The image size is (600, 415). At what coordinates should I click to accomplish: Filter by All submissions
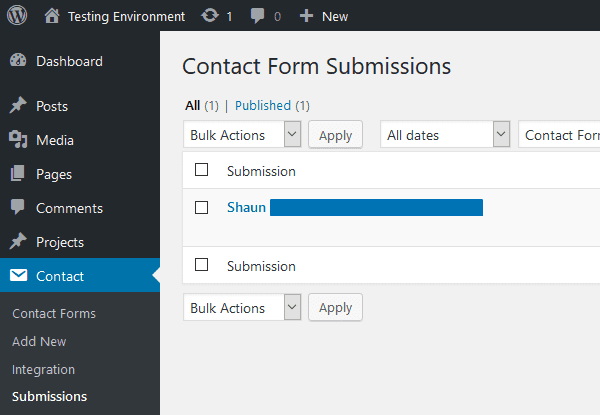192,105
